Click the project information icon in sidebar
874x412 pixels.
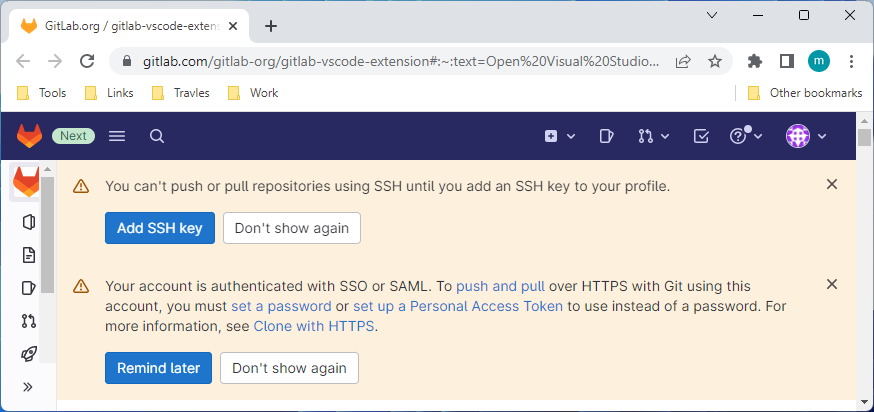click(x=28, y=222)
